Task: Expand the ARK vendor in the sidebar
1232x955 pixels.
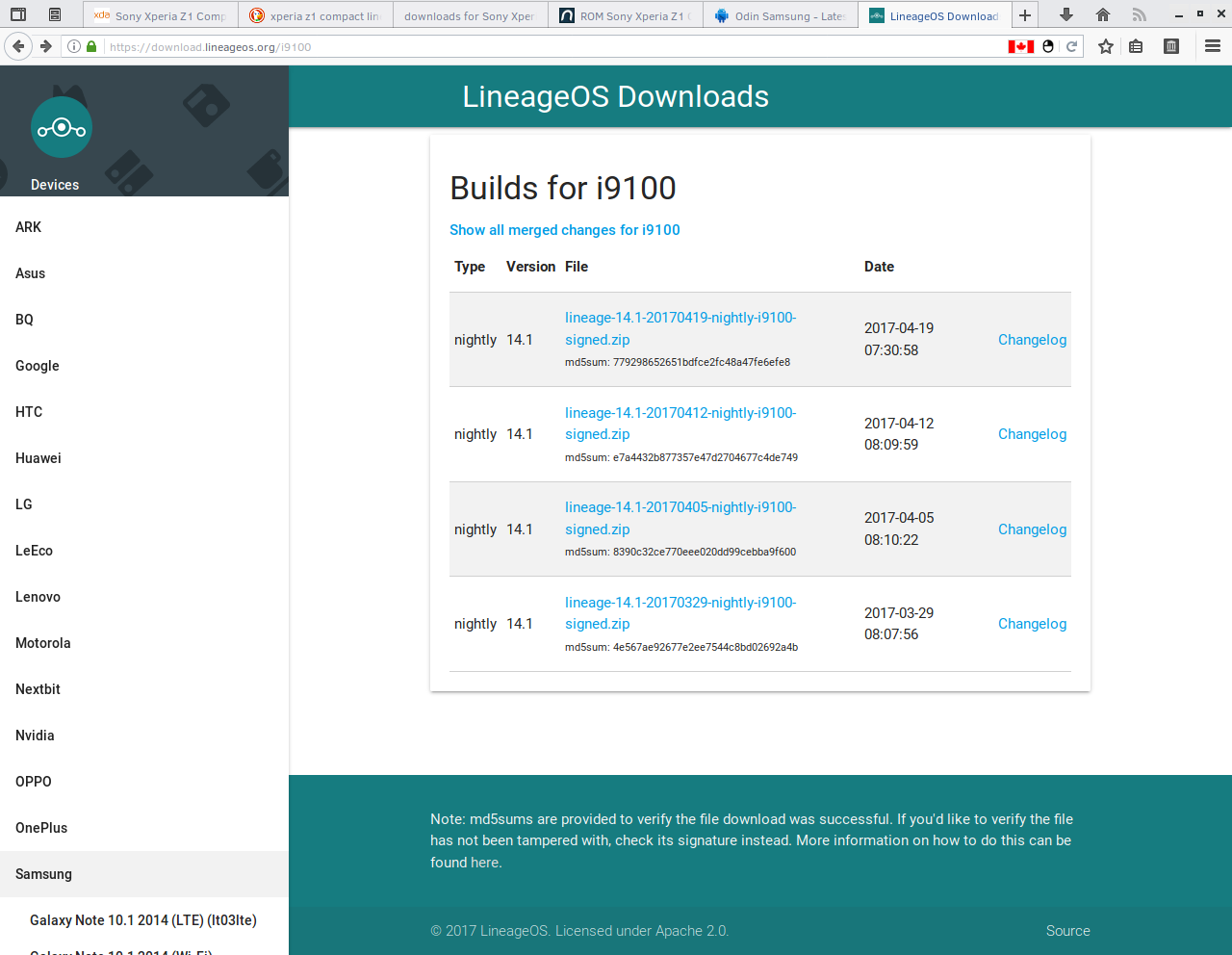Action: click(144, 227)
